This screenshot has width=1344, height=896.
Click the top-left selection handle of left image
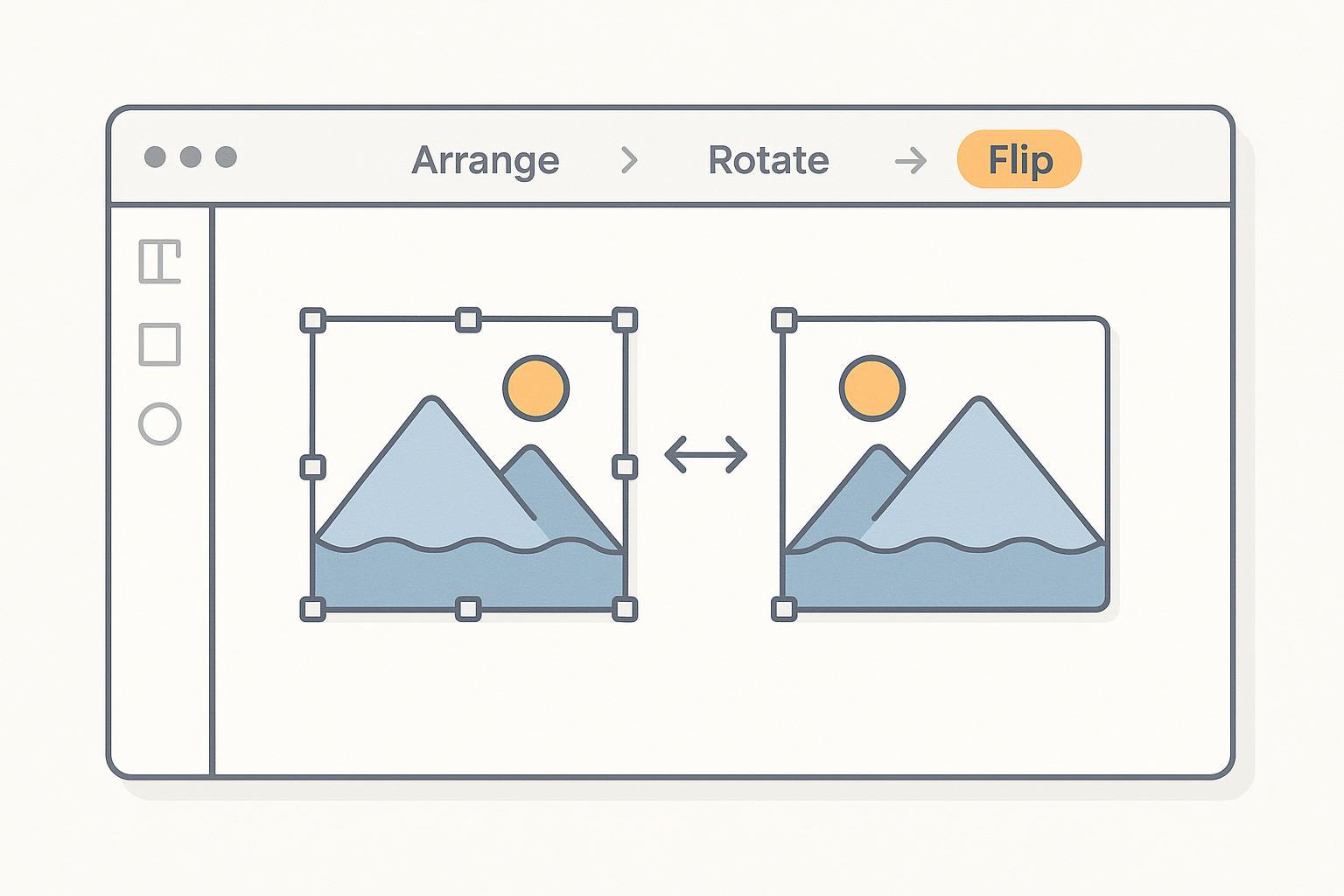click(x=312, y=320)
